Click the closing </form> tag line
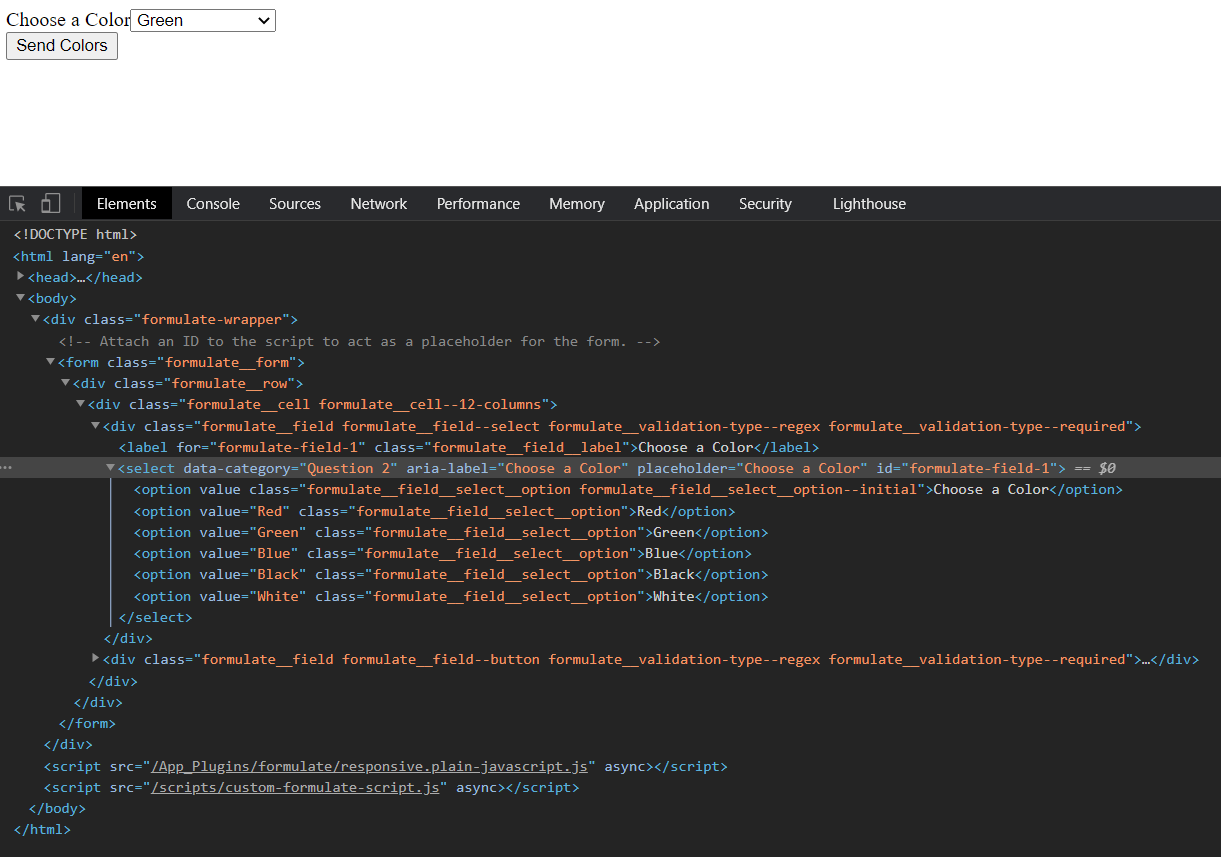 [x=87, y=723]
